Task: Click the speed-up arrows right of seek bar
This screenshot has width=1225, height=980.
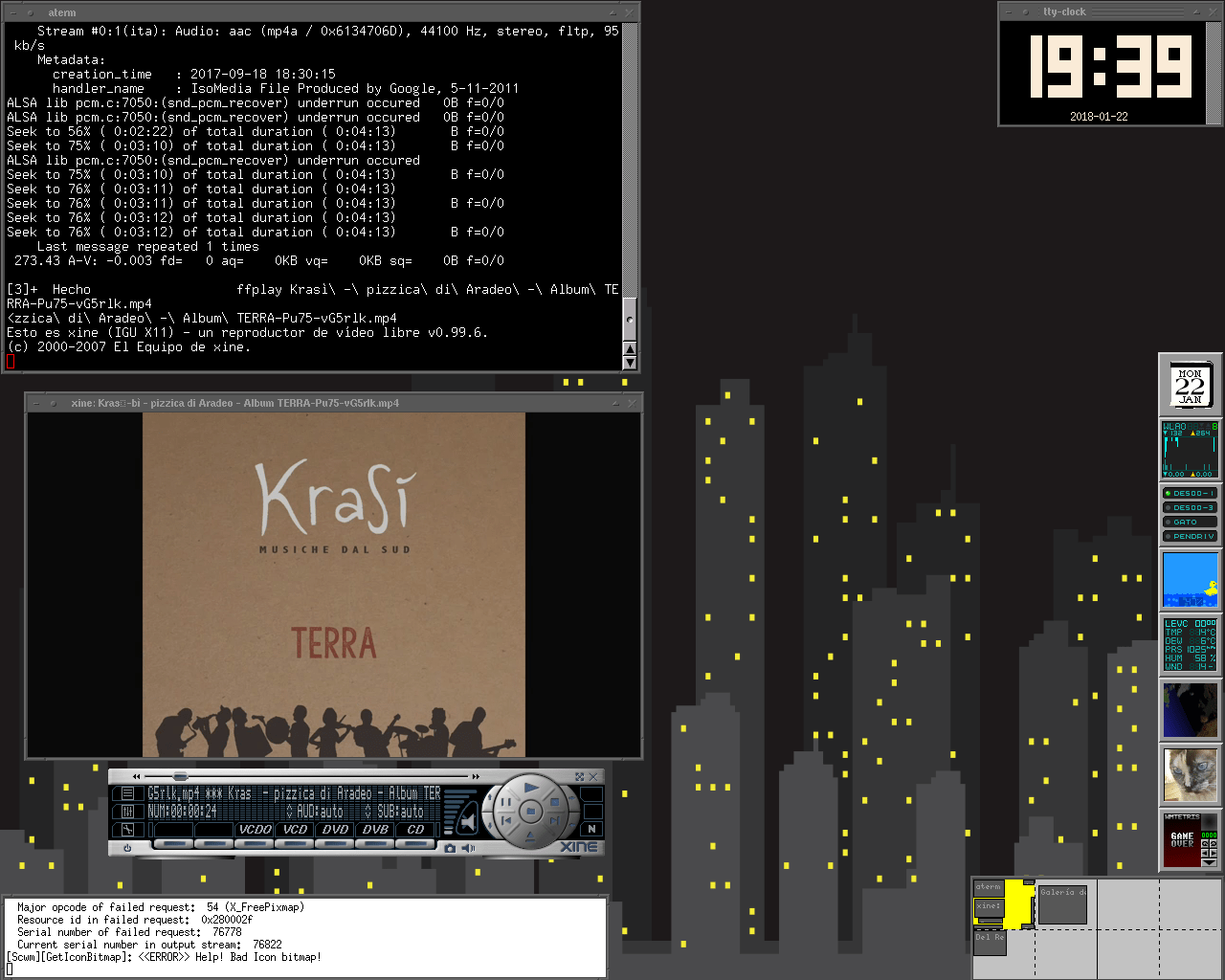Action: 476,776
